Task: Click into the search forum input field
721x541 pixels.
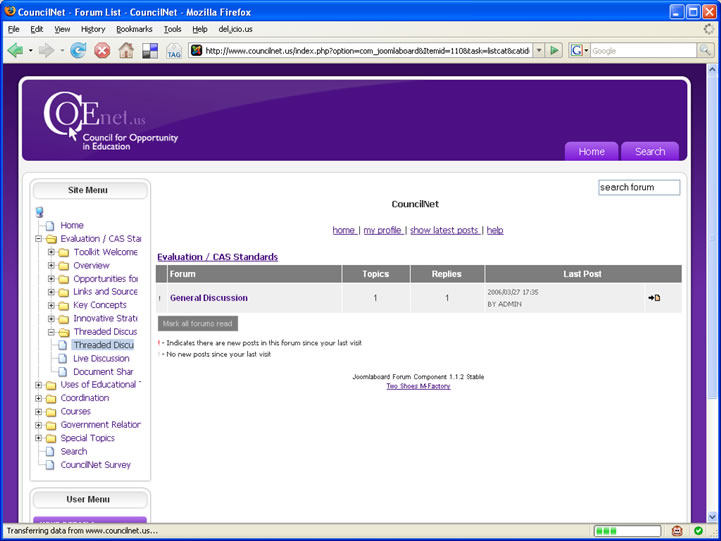Action: coord(638,187)
